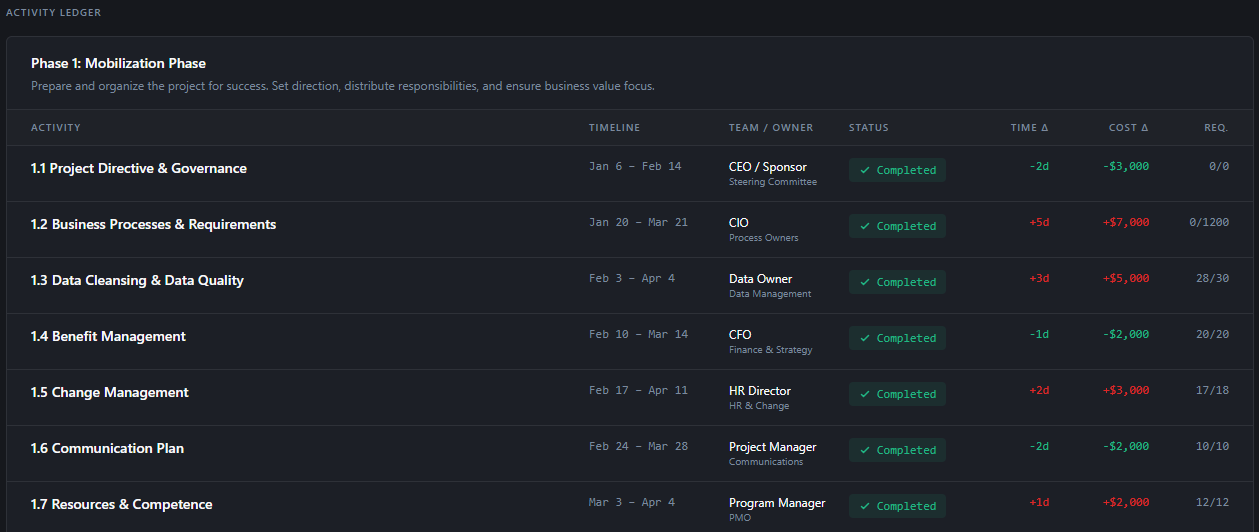1259x532 pixels.
Task: Sort by Cost Δ column header
Action: (x=1128, y=128)
